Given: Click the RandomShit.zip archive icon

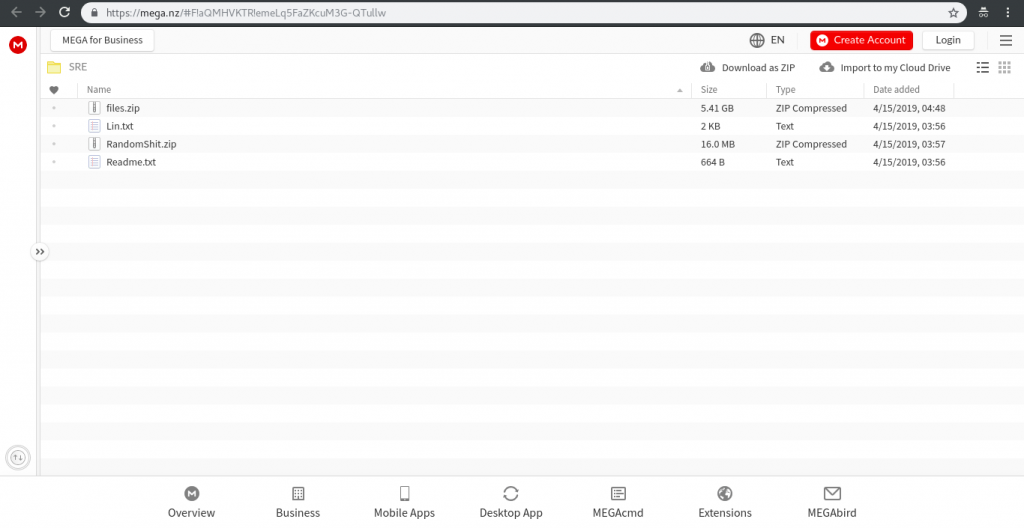Looking at the screenshot, I should (94, 144).
